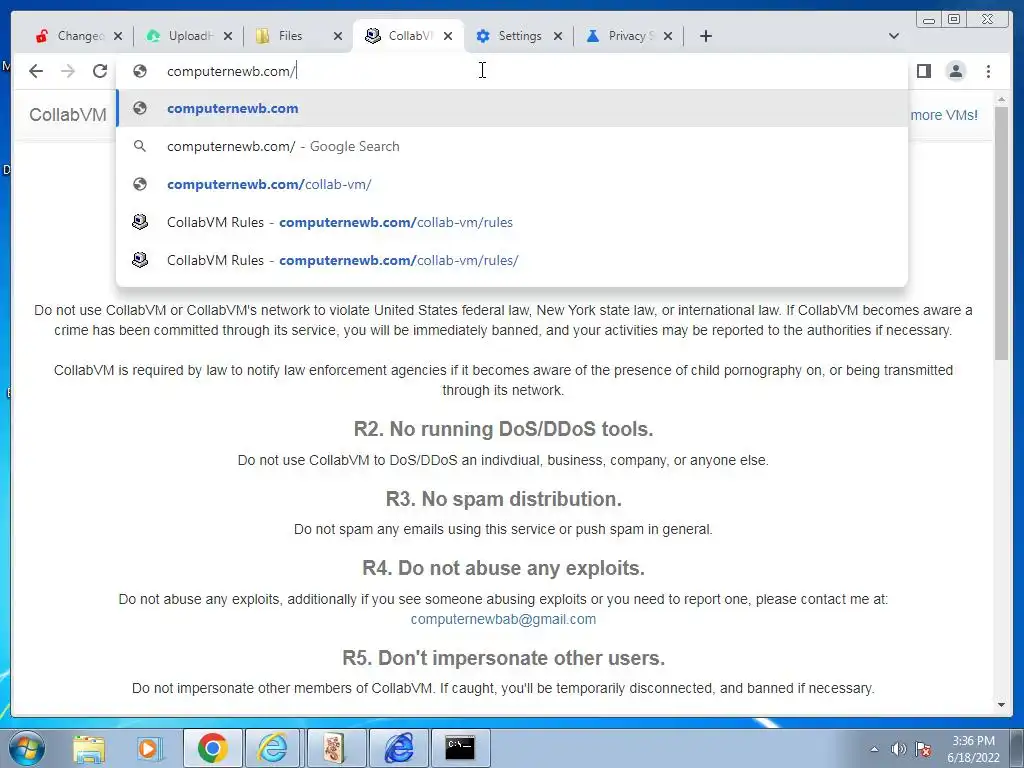Click the globe icon in the address bar
Screen dimensions: 1024x768
(x=140, y=71)
